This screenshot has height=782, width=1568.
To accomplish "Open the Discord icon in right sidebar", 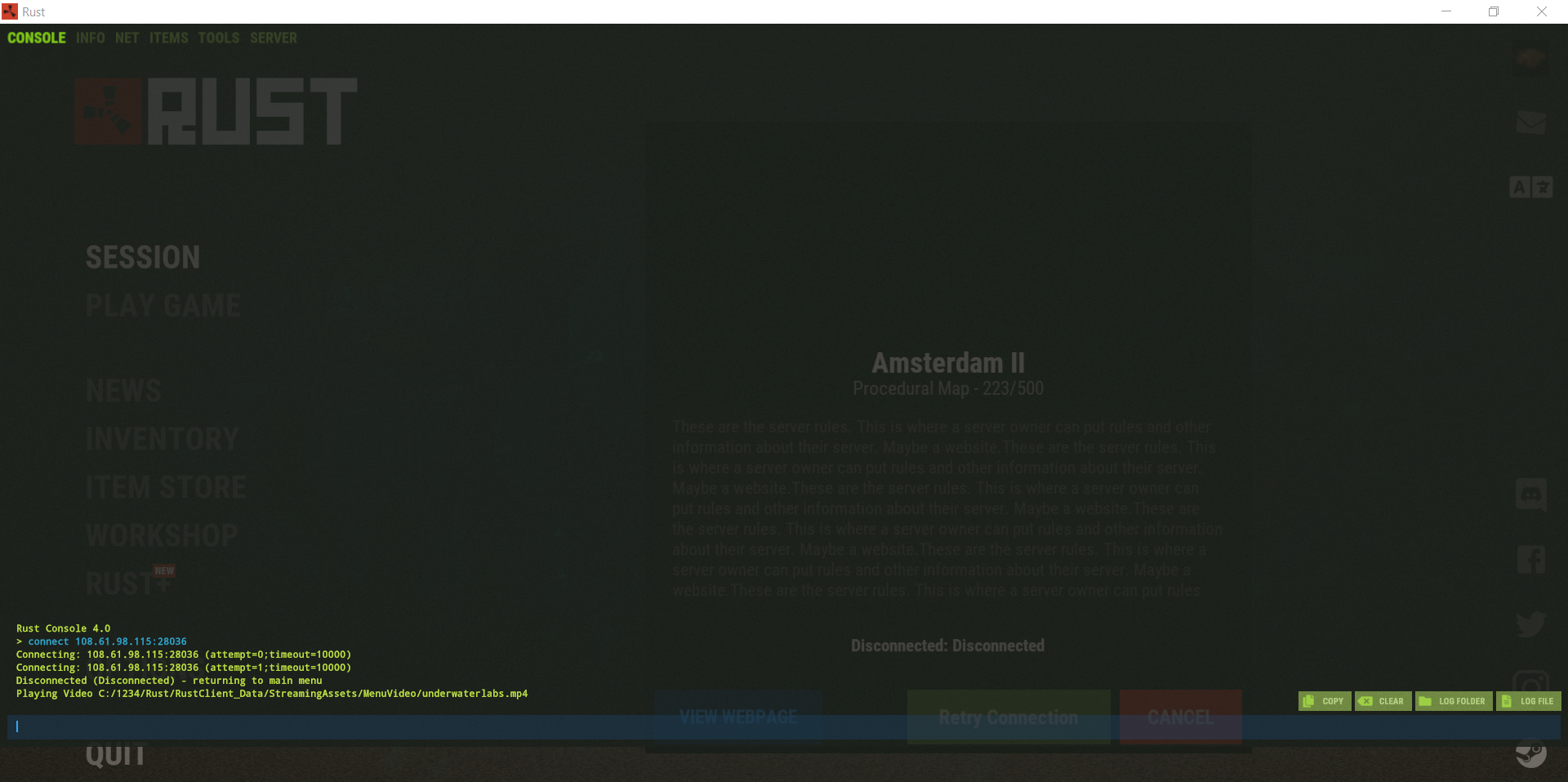I will (1530, 494).
